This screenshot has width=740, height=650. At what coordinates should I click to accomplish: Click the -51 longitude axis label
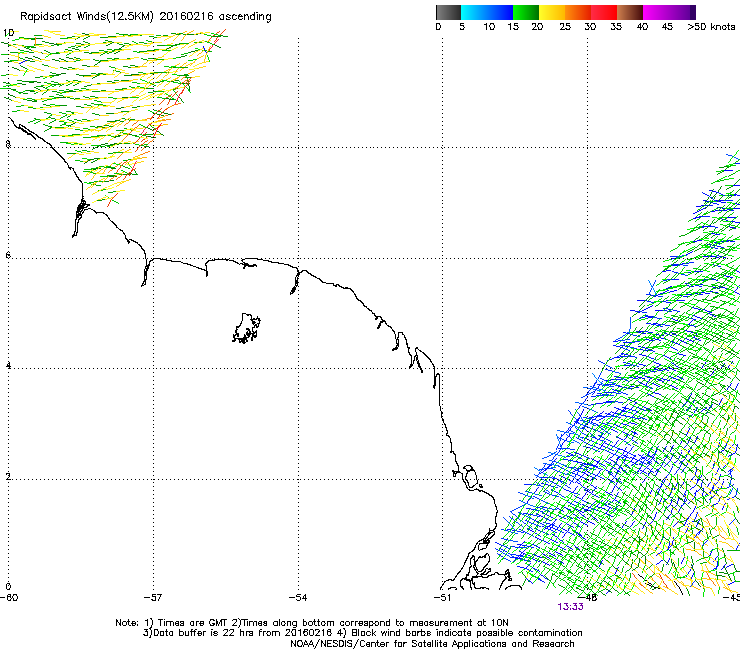point(442,598)
